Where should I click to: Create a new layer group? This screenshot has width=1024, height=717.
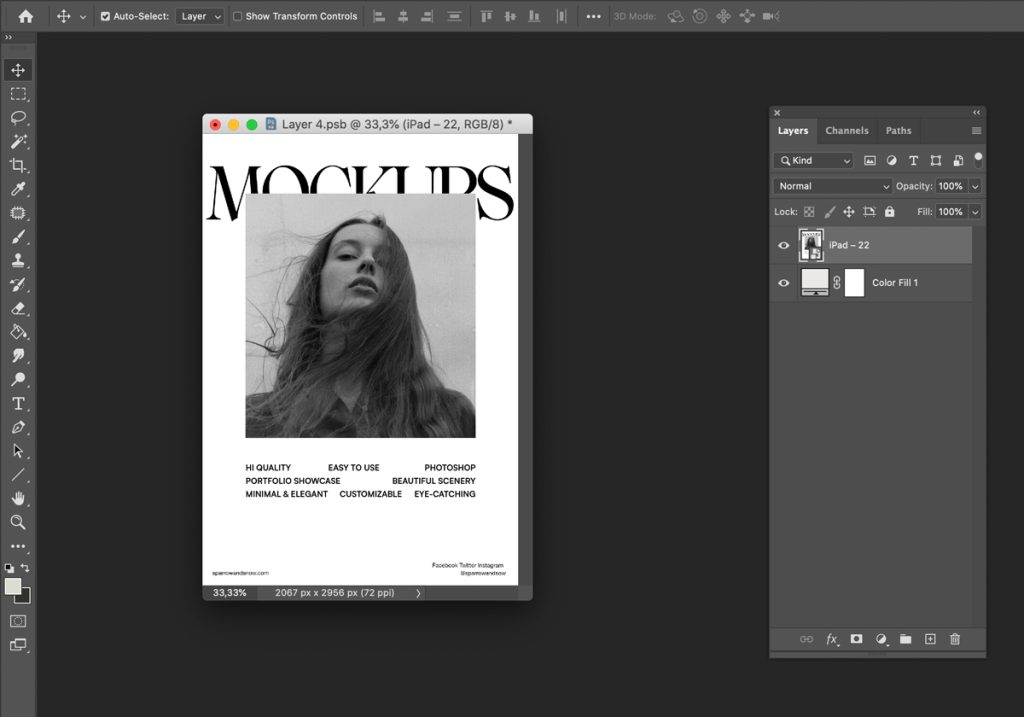[905, 639]
